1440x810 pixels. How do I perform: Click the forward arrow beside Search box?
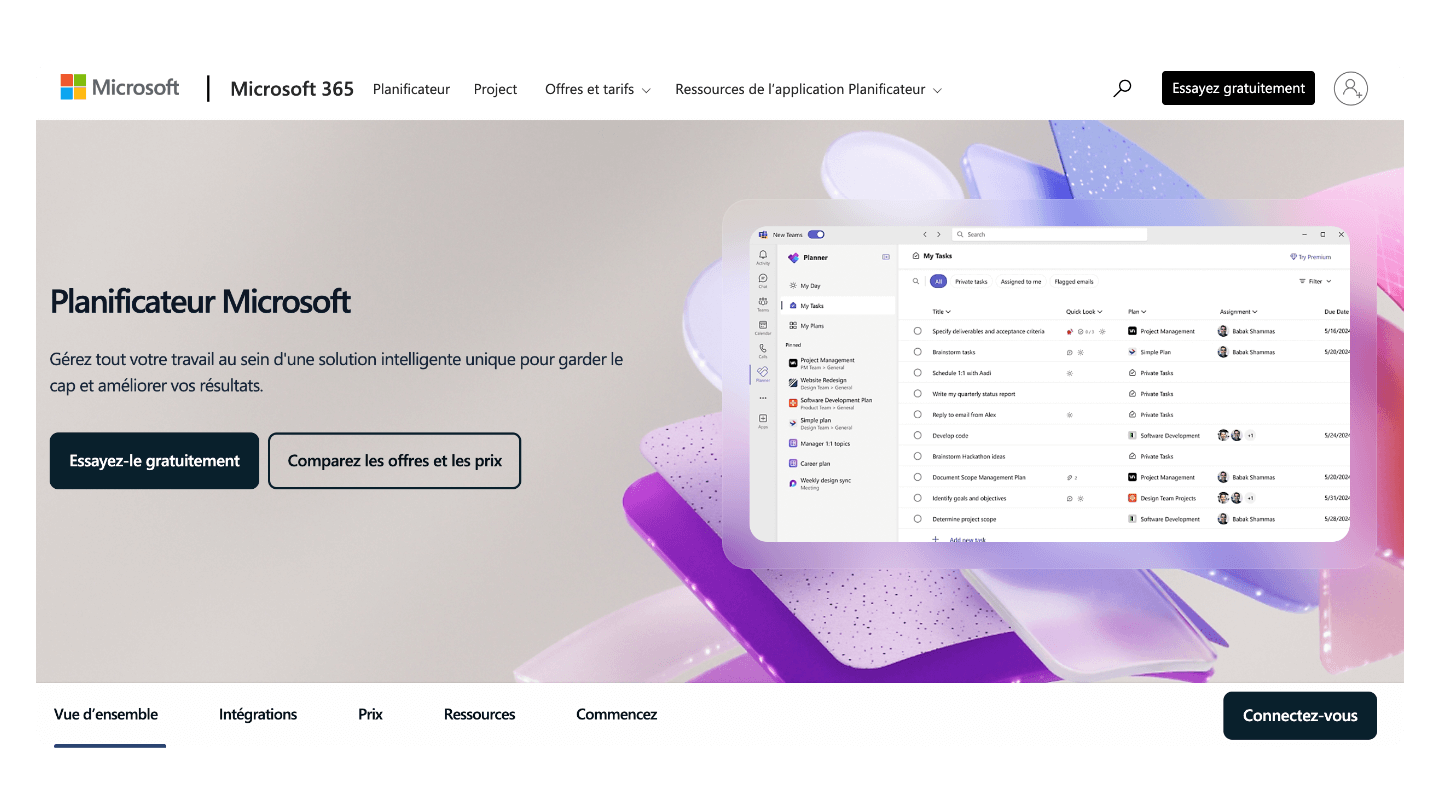coord(938,234)
